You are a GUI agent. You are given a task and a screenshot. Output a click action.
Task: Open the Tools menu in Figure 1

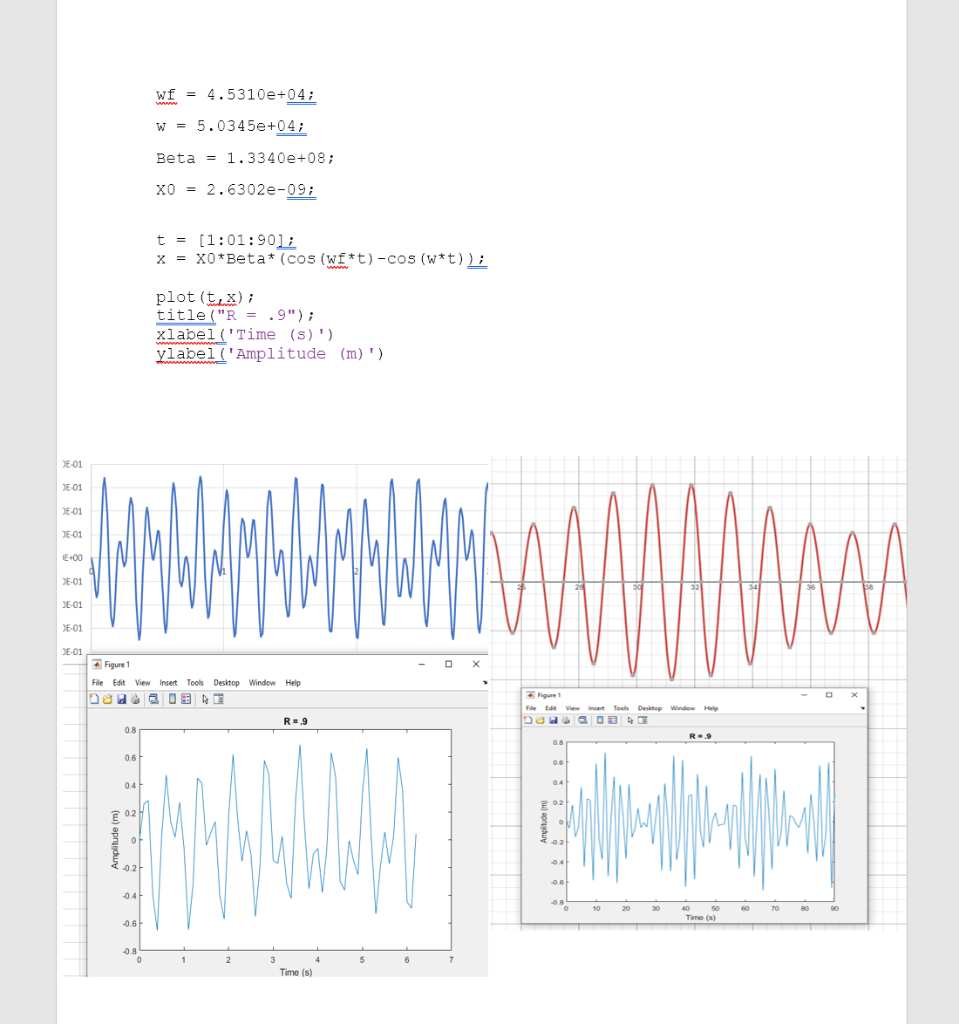(195, 682)
